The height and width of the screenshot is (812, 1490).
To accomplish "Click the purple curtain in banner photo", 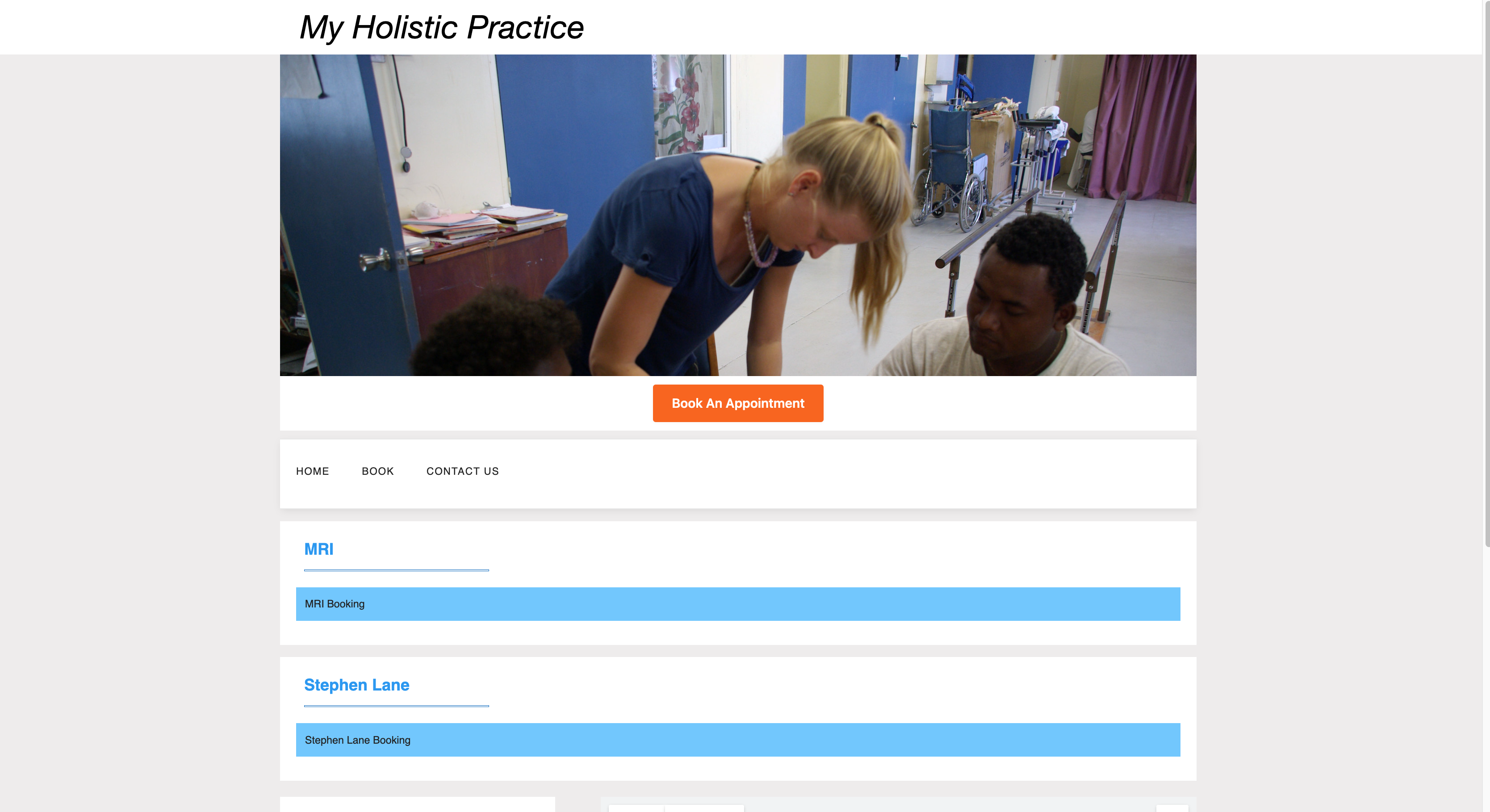I will pos(1143,127).
